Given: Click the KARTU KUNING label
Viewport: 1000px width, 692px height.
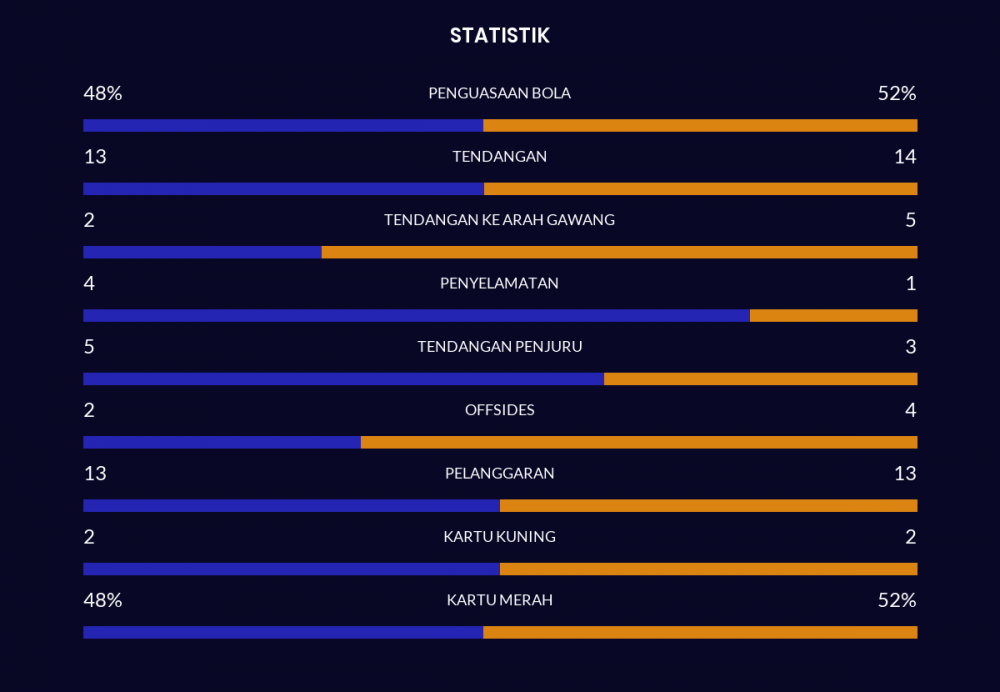Looking at the screenshot, I should (x=499, y=536).
